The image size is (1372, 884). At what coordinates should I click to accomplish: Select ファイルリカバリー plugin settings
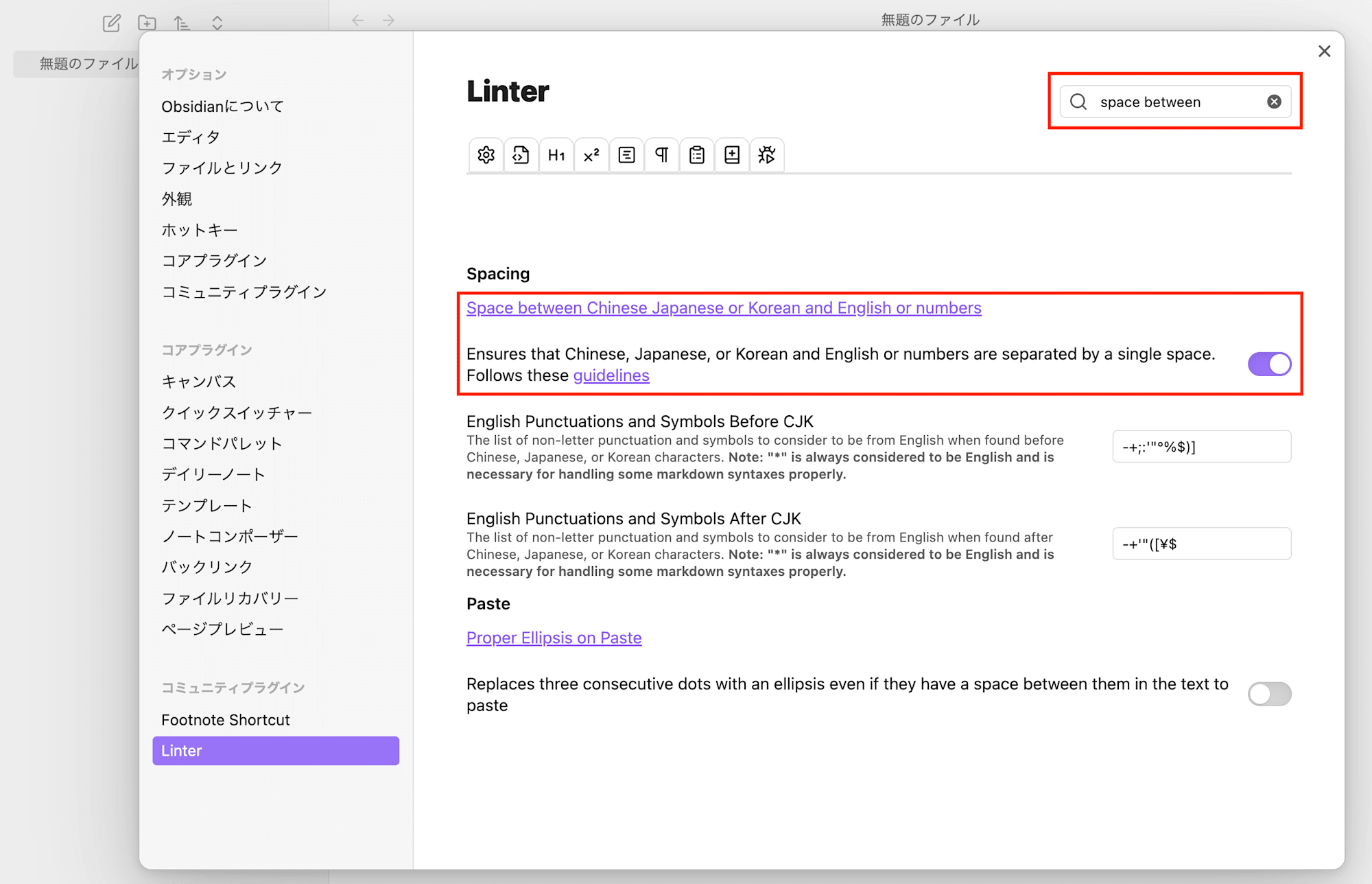(230, 598)
